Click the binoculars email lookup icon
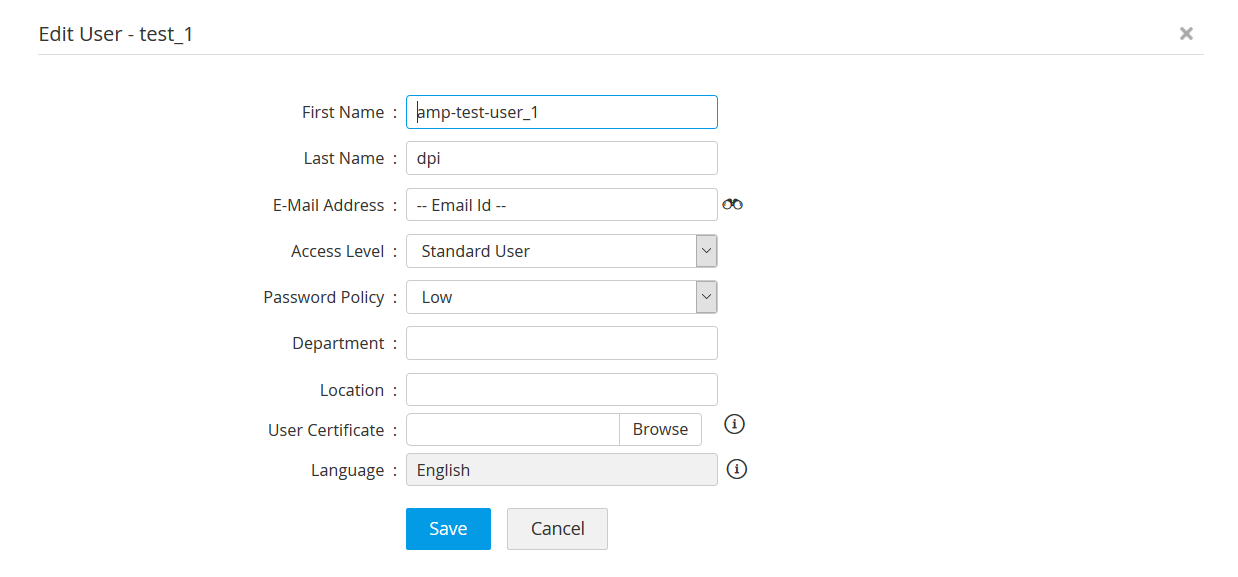The width and height of the screenshot is (1238, 577). click(x=732, y=204)
